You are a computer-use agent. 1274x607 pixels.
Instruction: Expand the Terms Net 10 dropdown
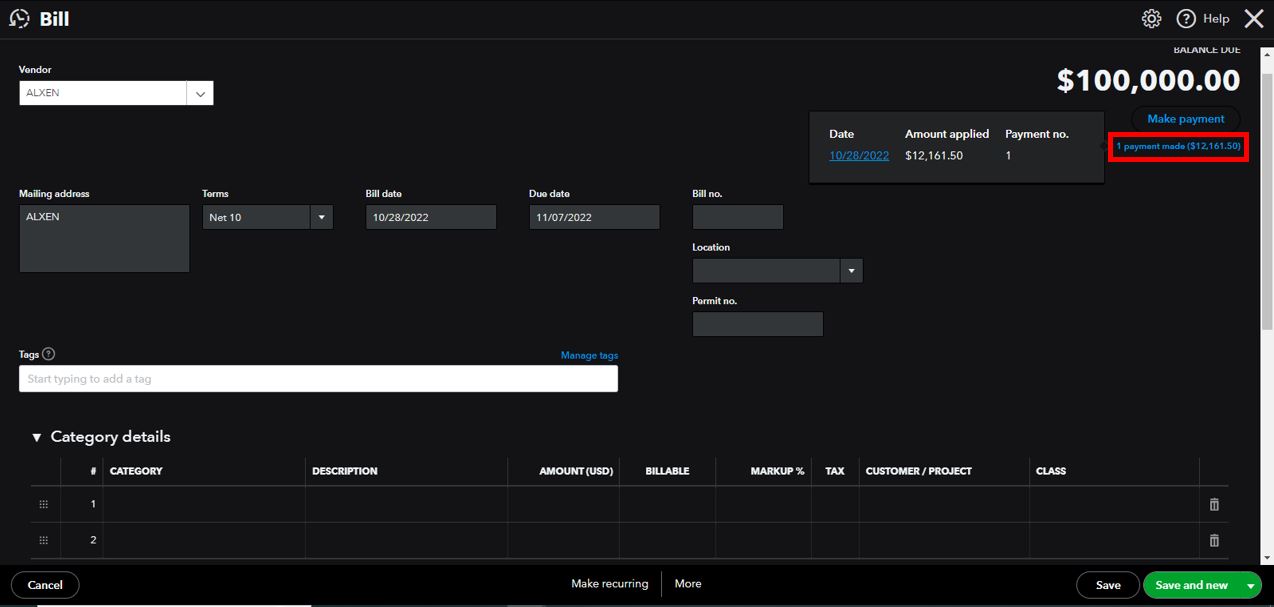pos(321,217)
